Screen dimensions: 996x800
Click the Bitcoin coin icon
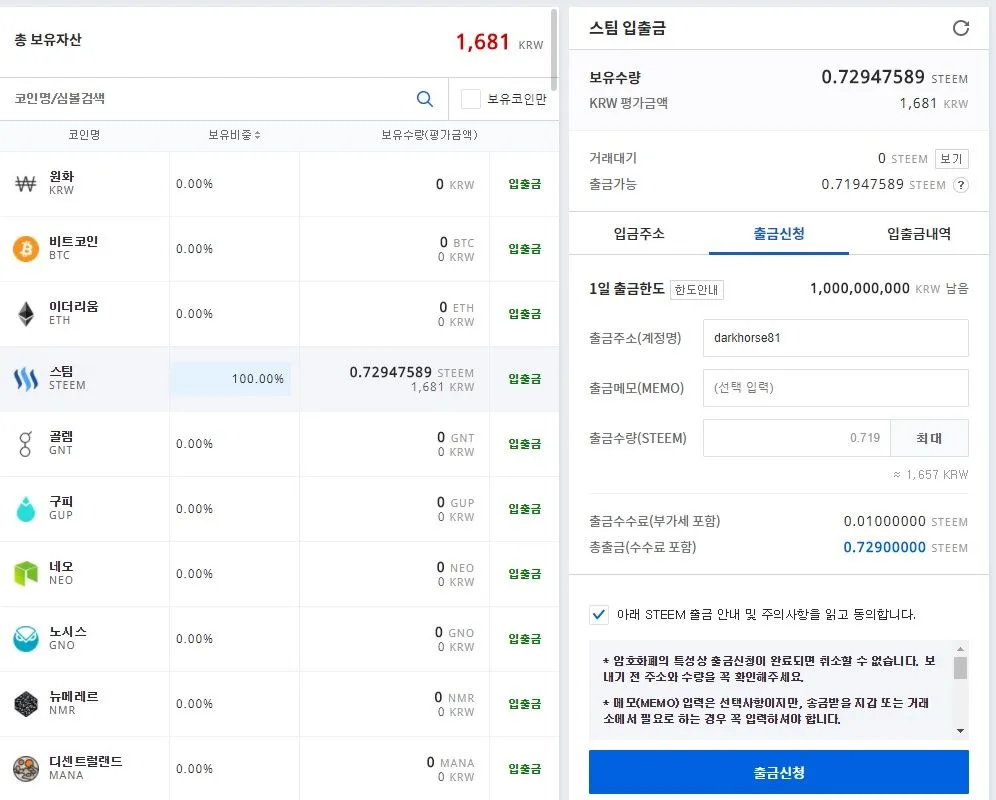pyautogui.click(x=26, y=249)
